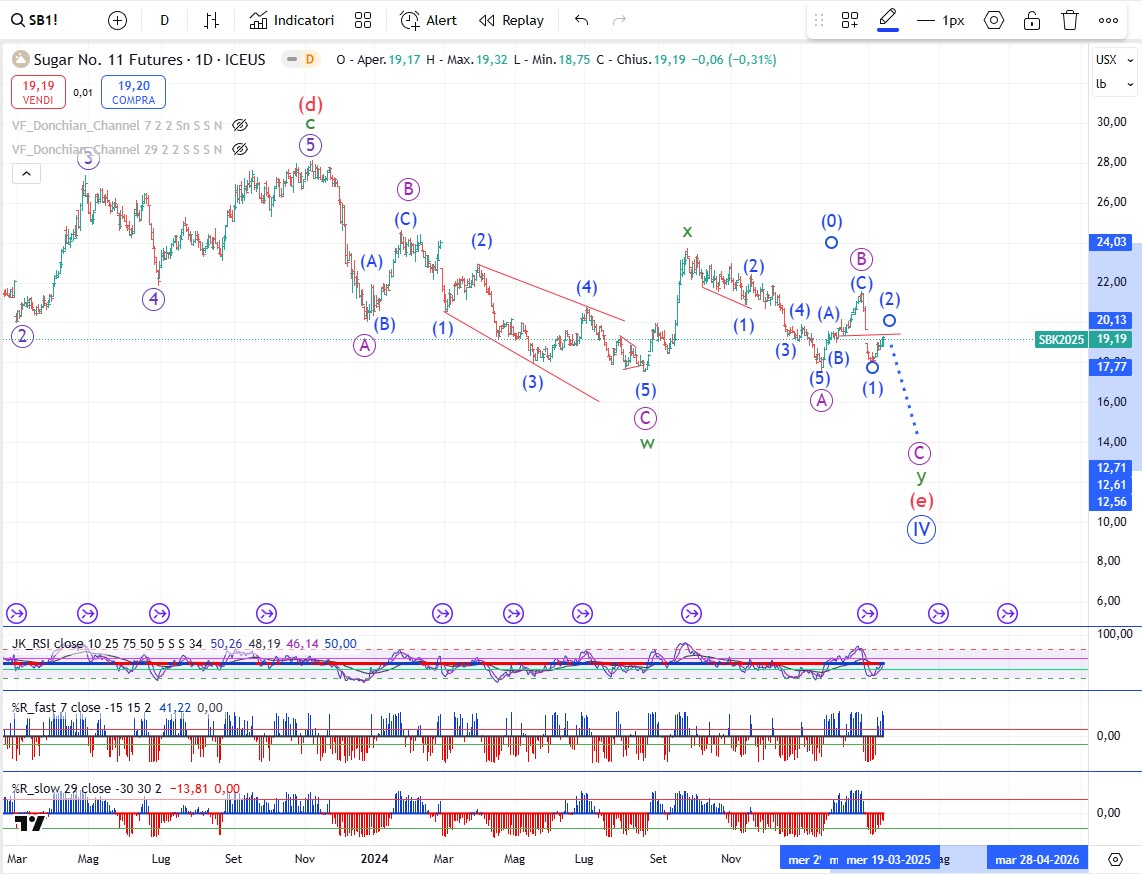Click the 19,19 VENDI sell button

38,92
